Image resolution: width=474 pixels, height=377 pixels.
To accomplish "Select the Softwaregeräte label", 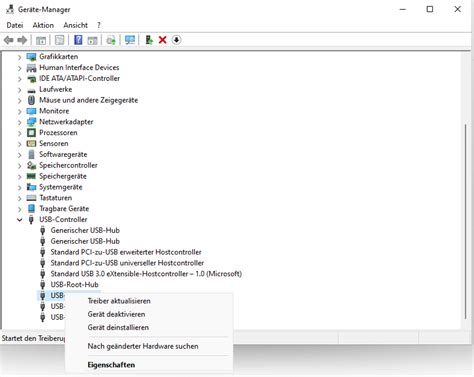I will (x=63, y=154).
